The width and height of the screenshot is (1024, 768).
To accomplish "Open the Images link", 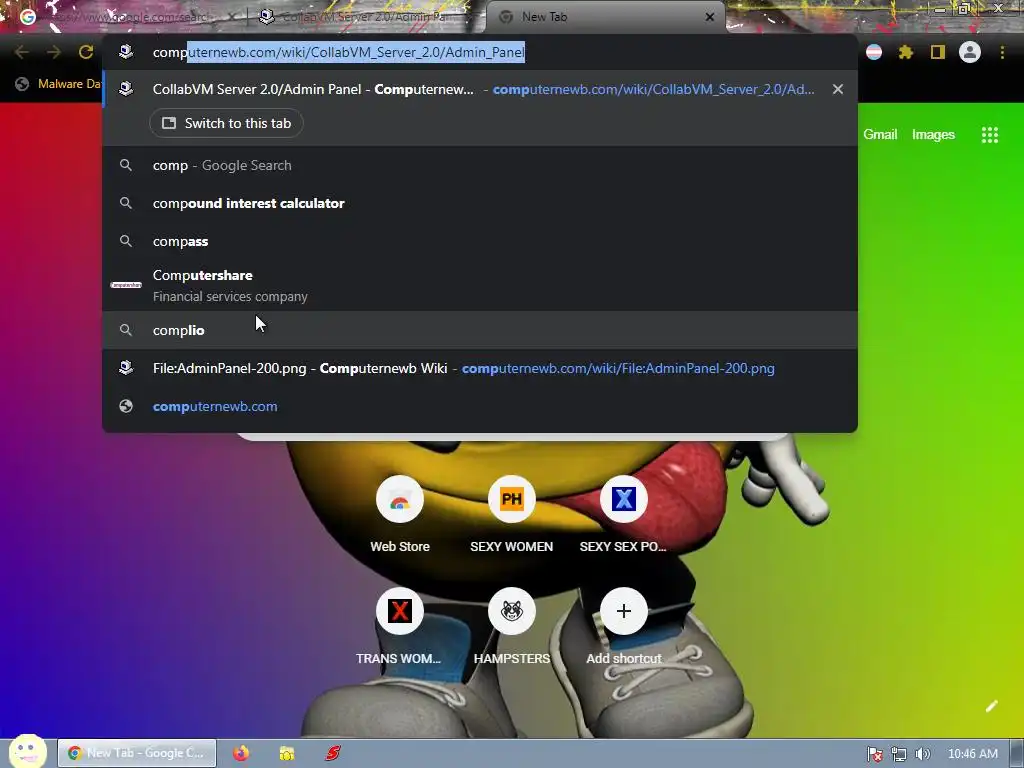I will 933,135.
